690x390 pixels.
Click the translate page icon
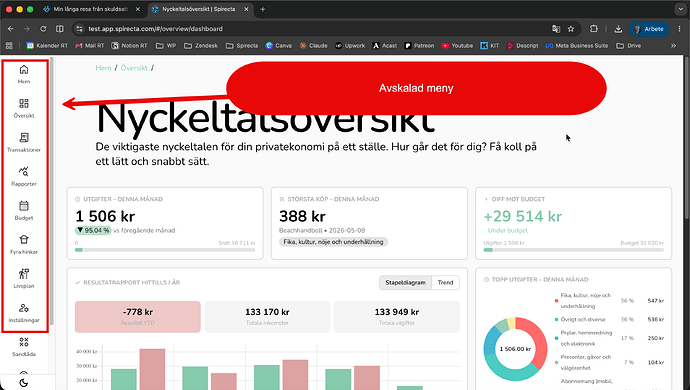(x=556, y=29)
